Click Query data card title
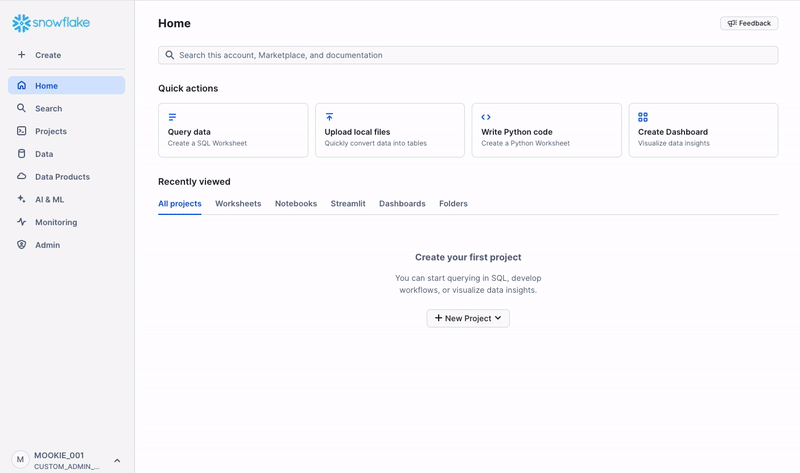Image resolution: width=800 pixels, height=473 pixels. coord(189,132)
